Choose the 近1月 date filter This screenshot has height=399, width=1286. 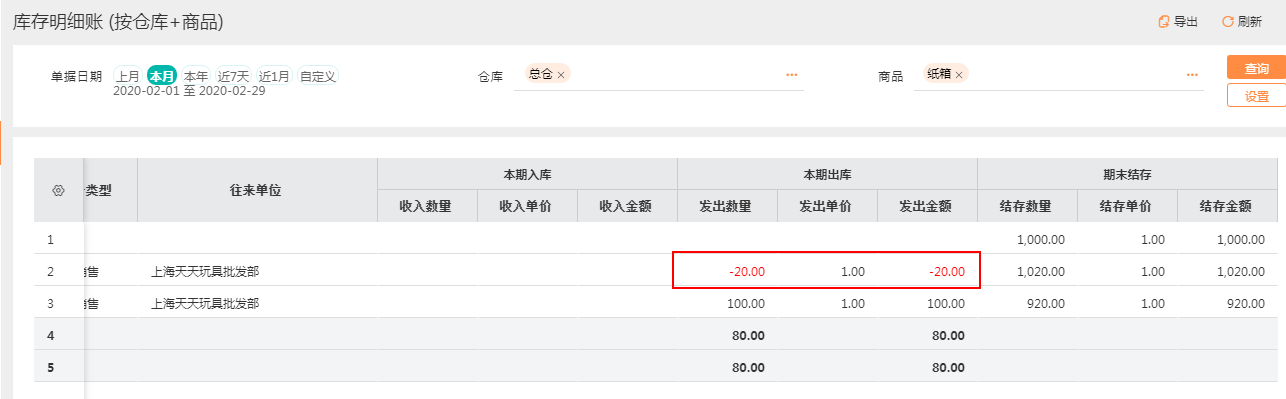[x=275, y=75]
